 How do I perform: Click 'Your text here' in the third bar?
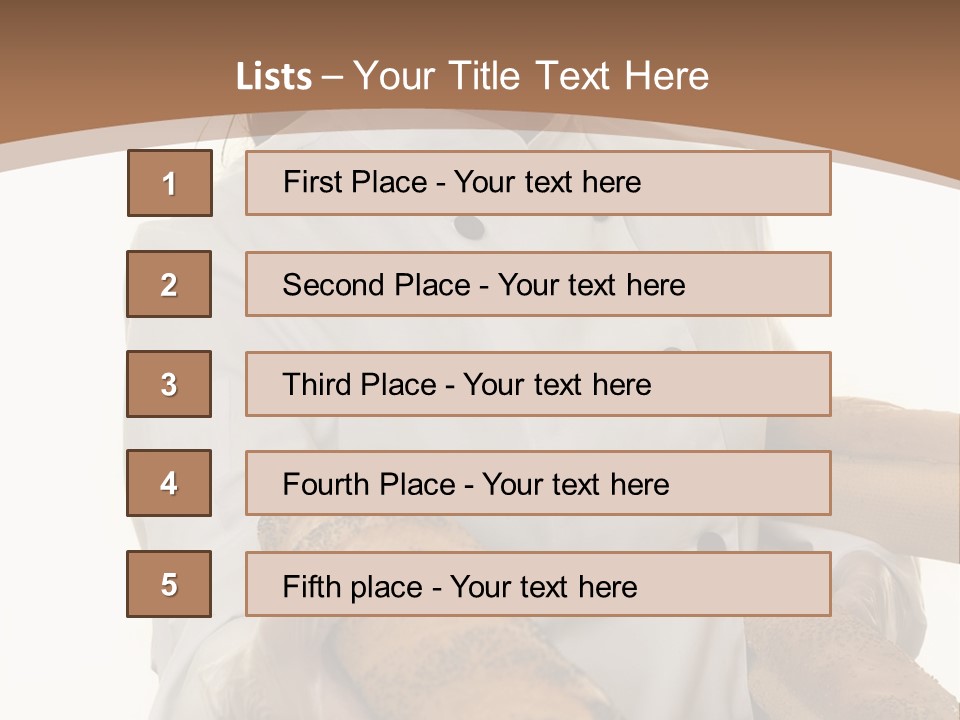[558, 385]
